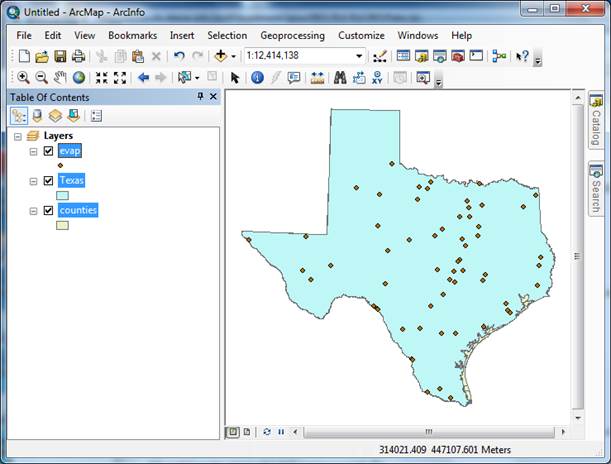
Task: Collapse the Texas layer legend
Action: pyautogui.click(x=33, y=181)
